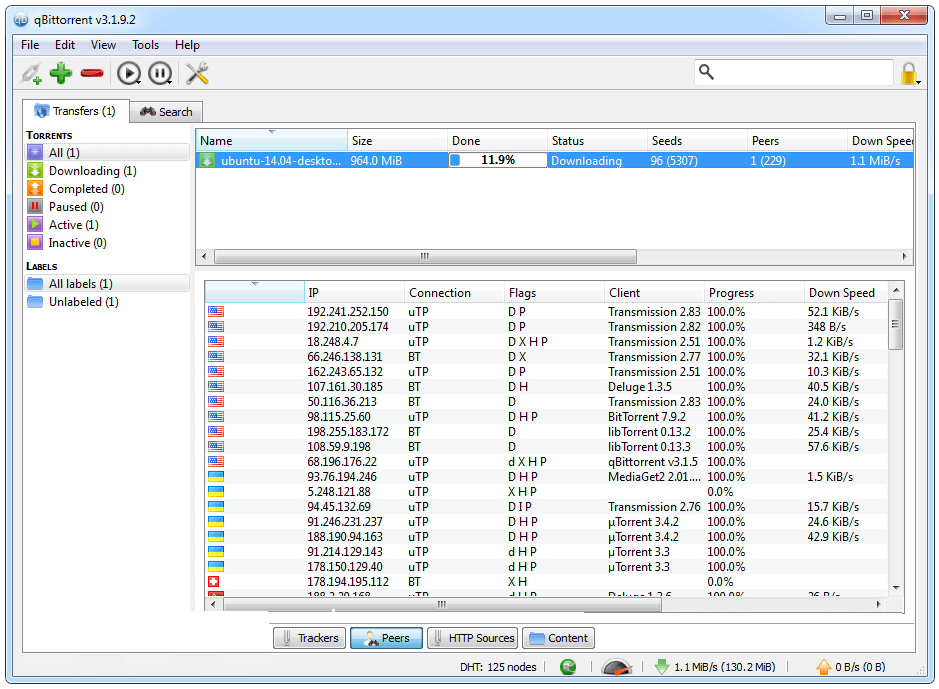Click the peers list vertical scrollbar thumb
The height and width of the screenshot is (689, 939).
click(895, 324)
